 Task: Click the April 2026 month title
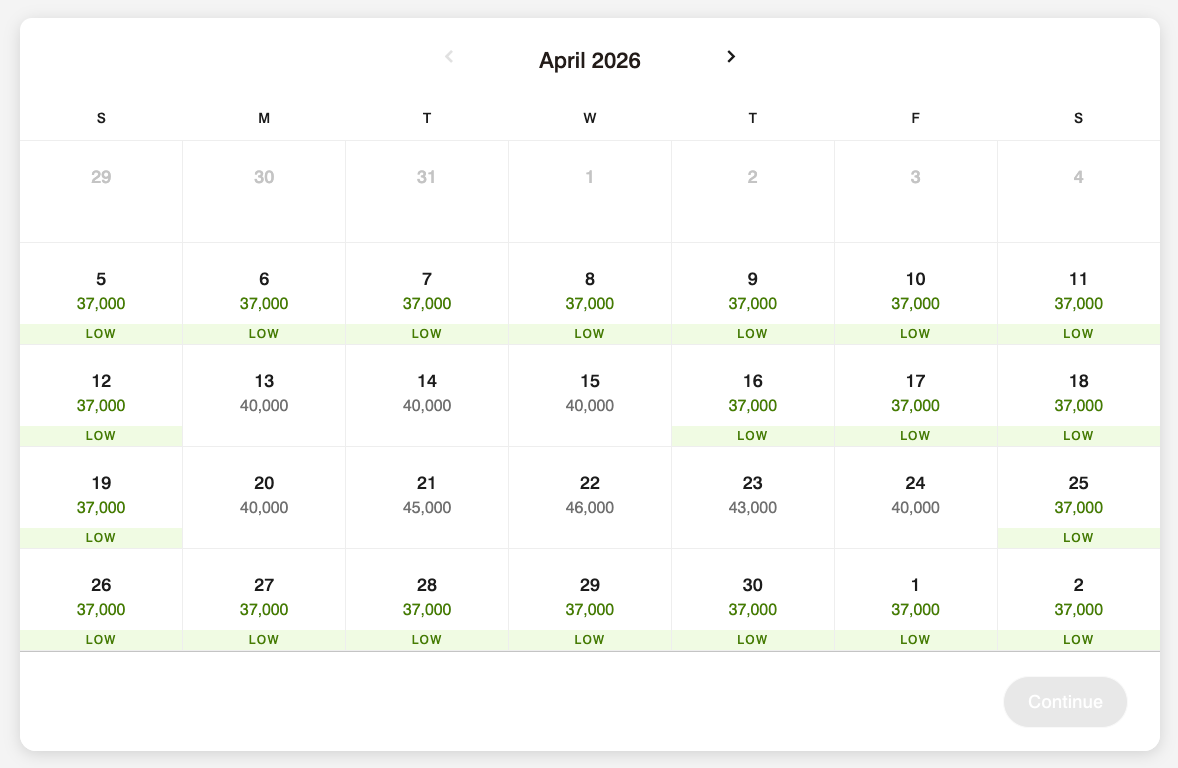[x=590, y=61]
